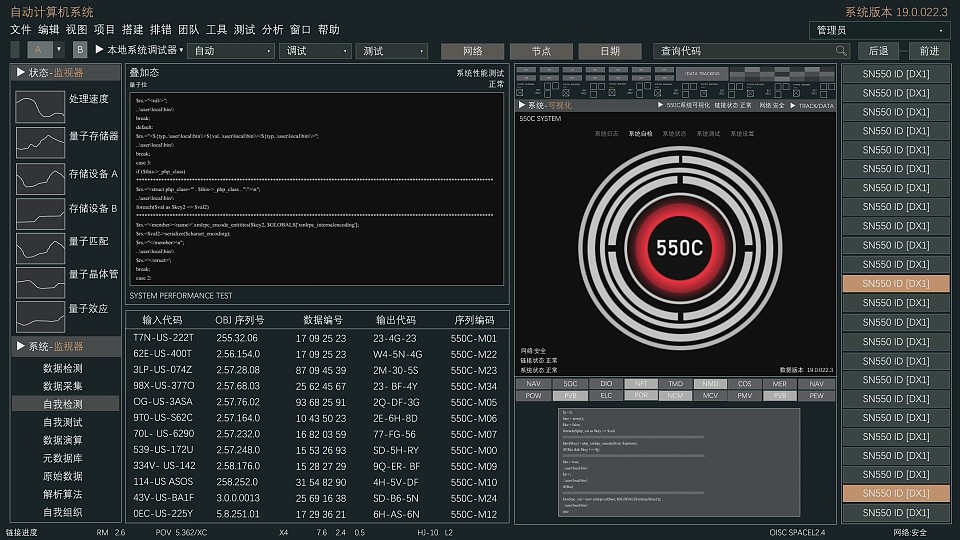
Task: Select 自我检测 in system monitor list
Action: (x=66, y=403)
